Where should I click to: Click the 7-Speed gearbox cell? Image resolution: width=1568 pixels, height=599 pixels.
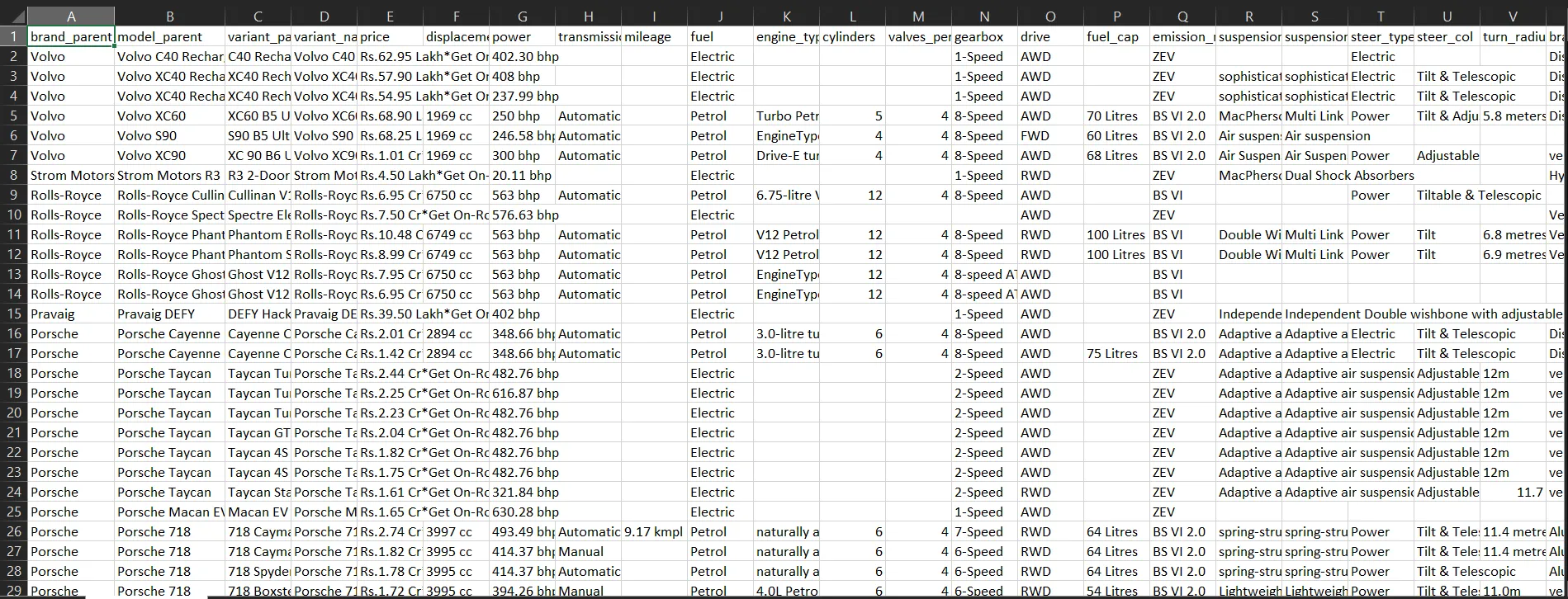pos(984,531)
